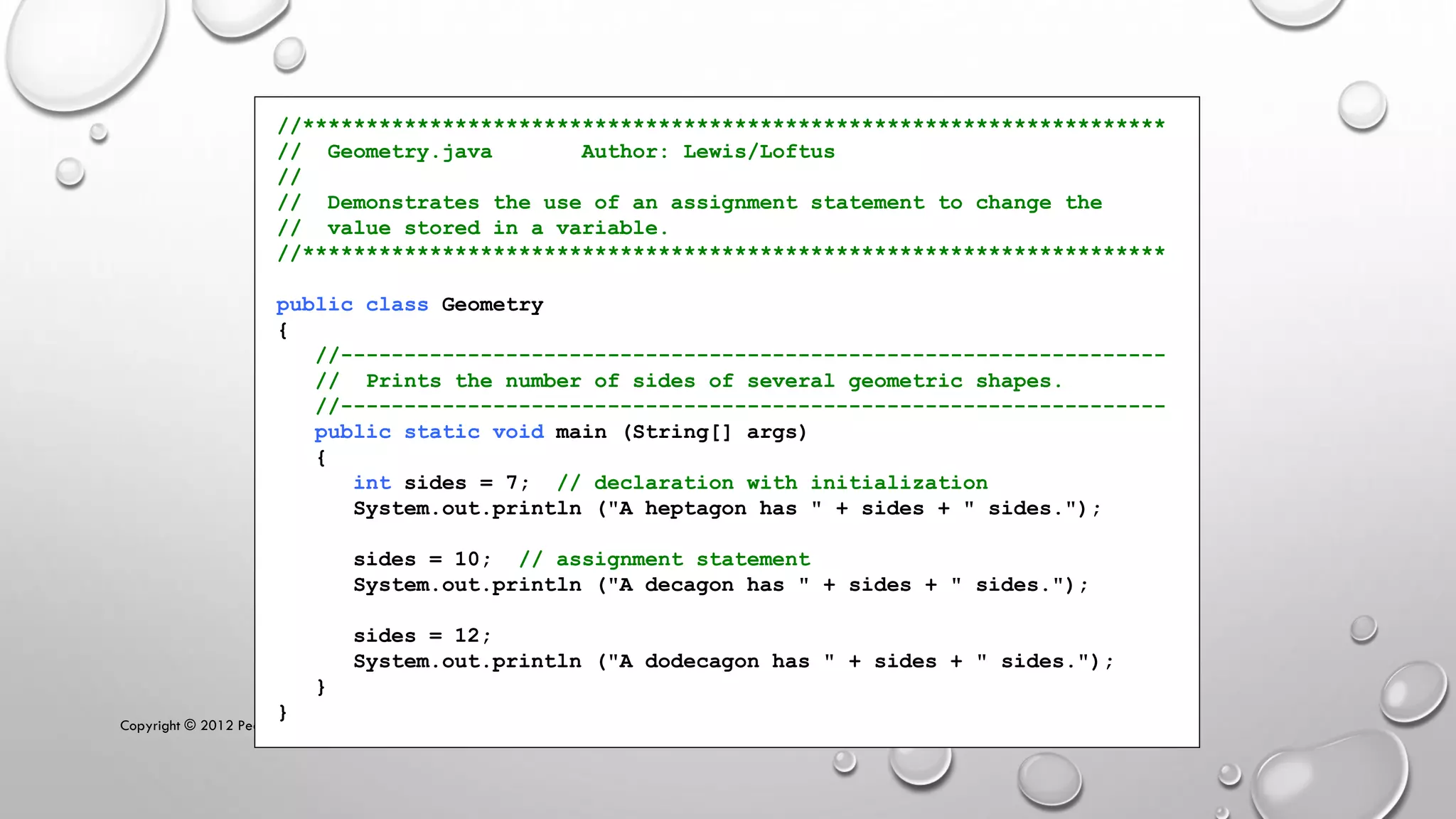Screen dimensions: 1456x819
Task: Click the 'sides = 12;' statement
Action: point(422,636)
